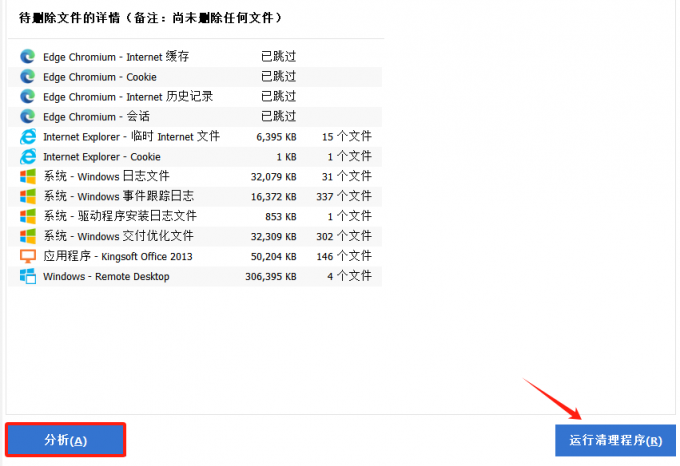Viewport: 680px width, 466px height.
Task: Select Internet Explorer - 临时 Internet 文件 entry
Action: [x=195, y=137]
